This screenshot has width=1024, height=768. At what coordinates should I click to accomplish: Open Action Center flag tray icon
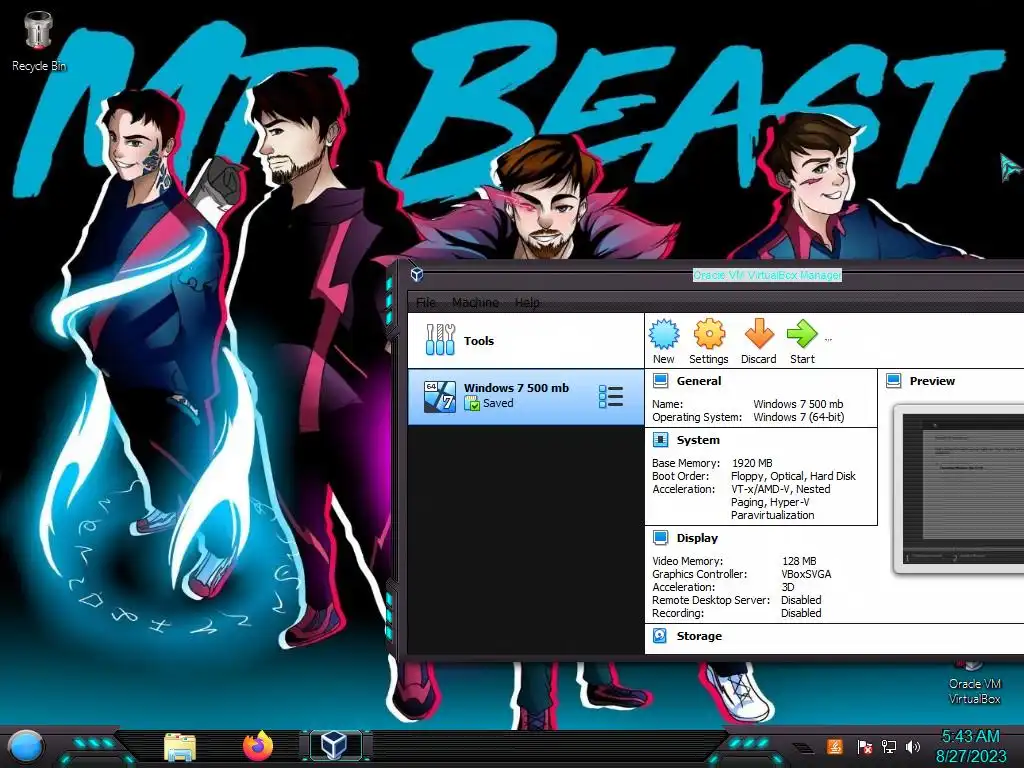pos(864,746)
